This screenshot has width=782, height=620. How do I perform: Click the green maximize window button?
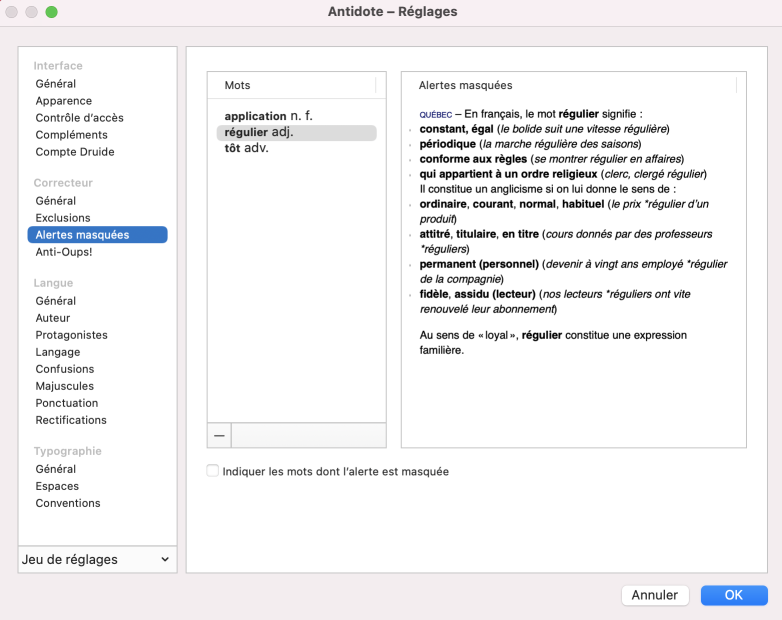(x=52, y=12)
